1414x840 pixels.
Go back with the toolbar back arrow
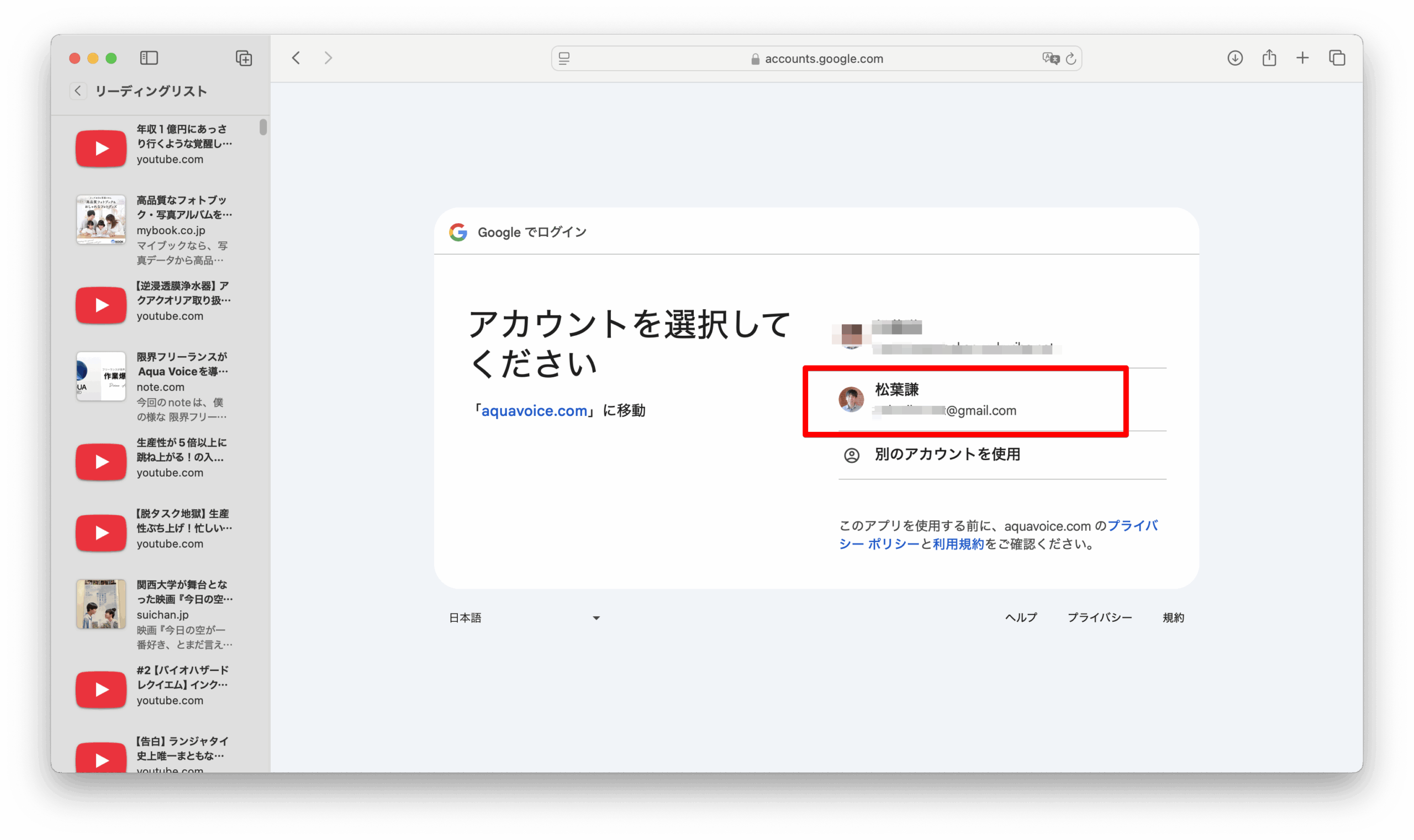(x=296, y=58)
